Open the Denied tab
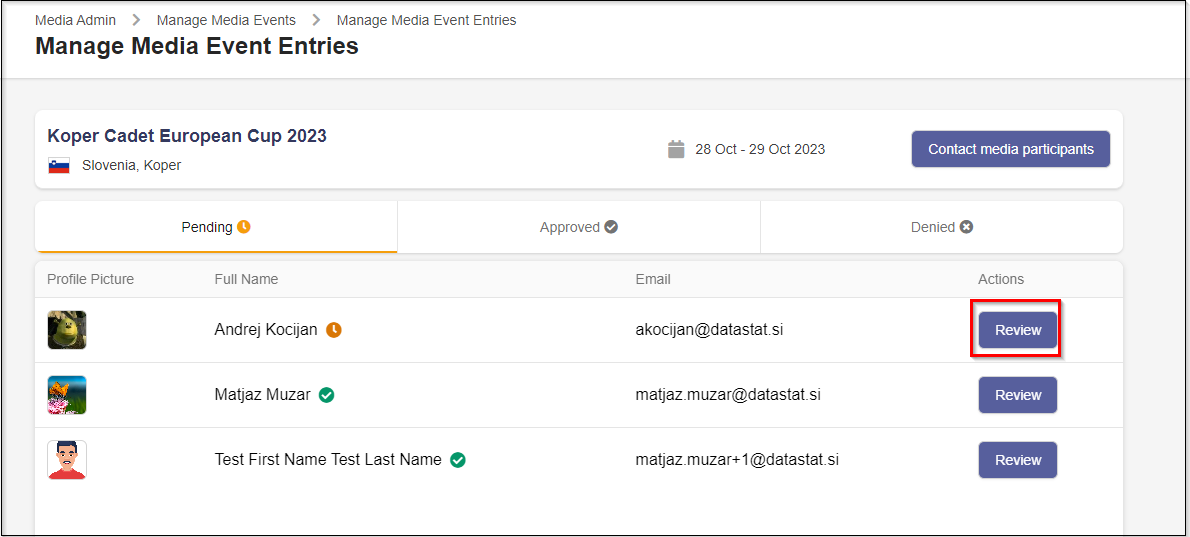The width and height of the screenshot is (1190, 537). (x=941, y=227)
